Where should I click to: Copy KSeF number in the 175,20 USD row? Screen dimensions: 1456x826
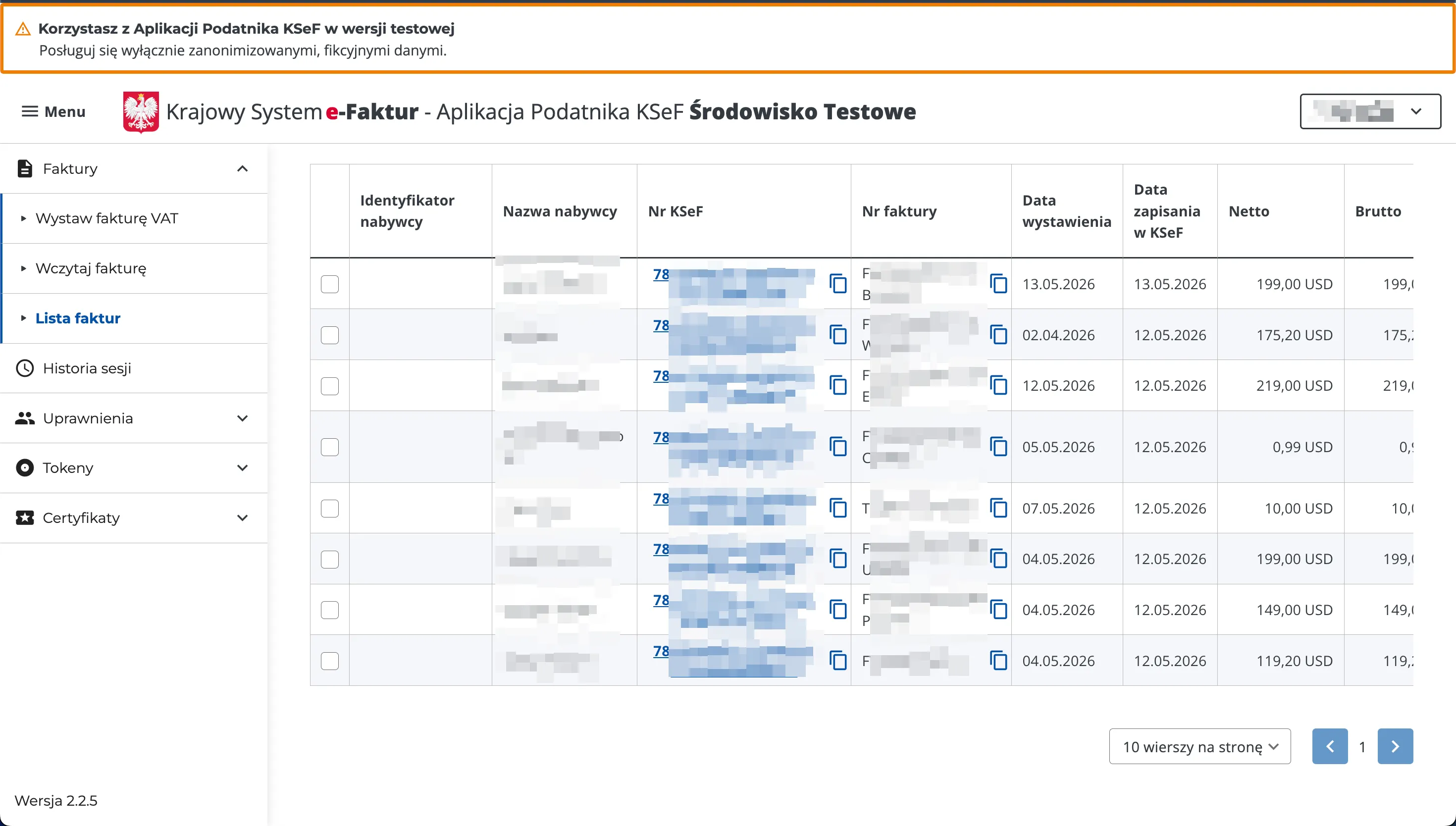(x=838, y=335)
